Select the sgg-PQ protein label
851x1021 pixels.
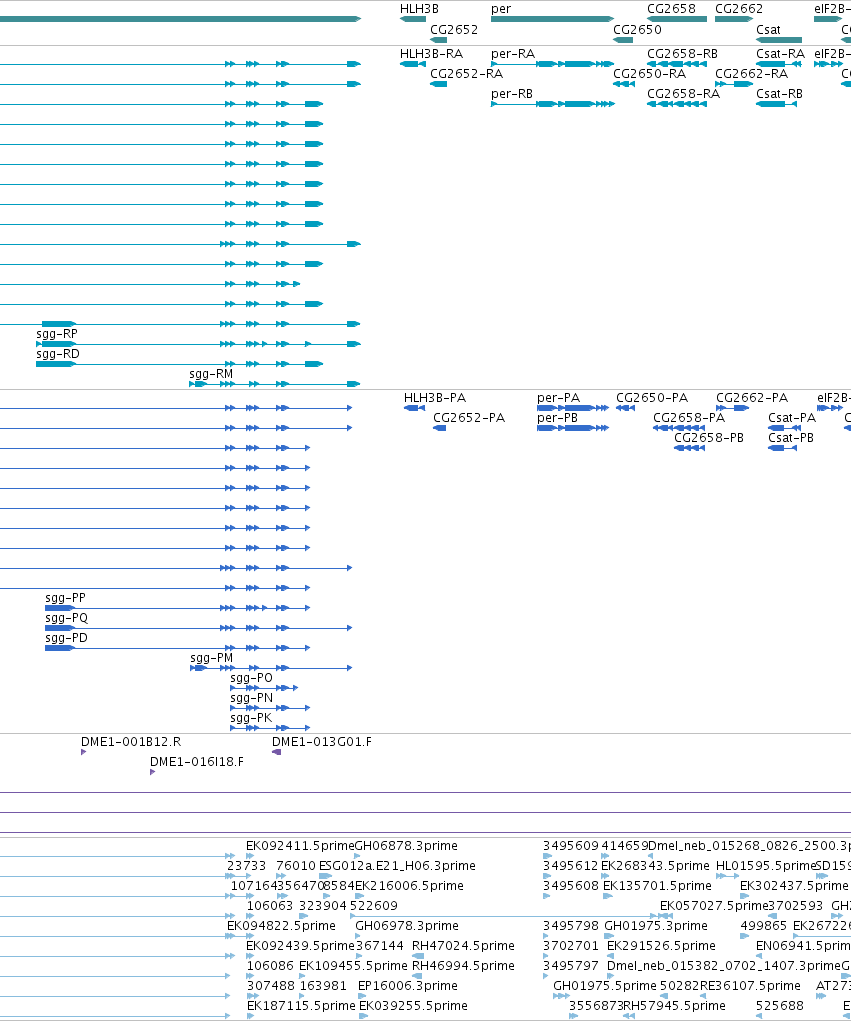click(x=66, y=618)
